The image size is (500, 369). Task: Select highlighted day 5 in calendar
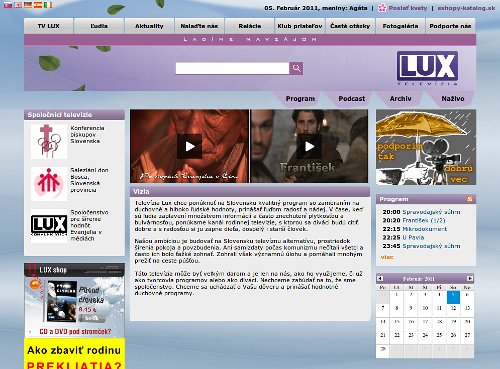click(453, 297)
